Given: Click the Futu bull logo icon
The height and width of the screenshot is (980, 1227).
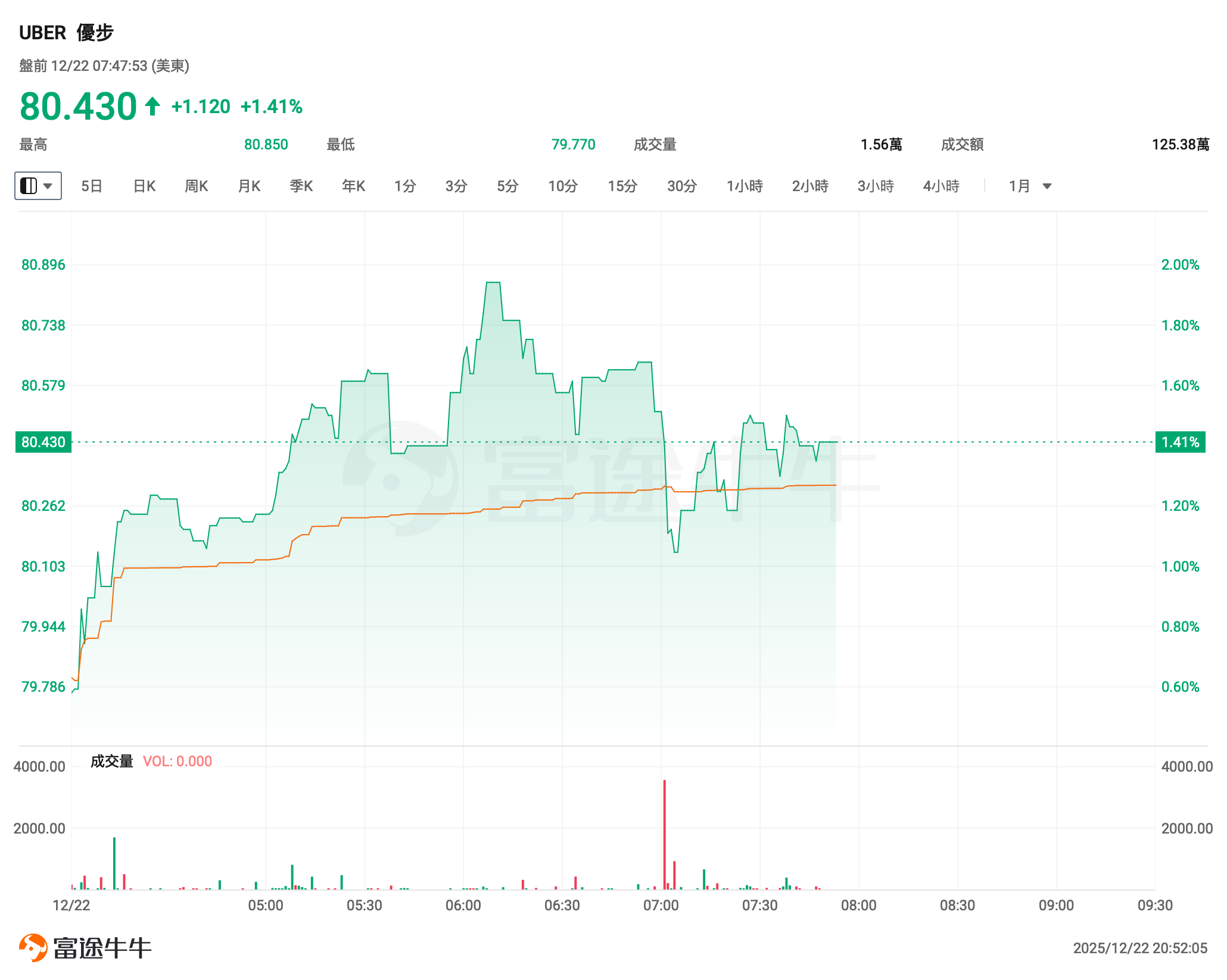Looking at the screenshot, I should (33, 947).
